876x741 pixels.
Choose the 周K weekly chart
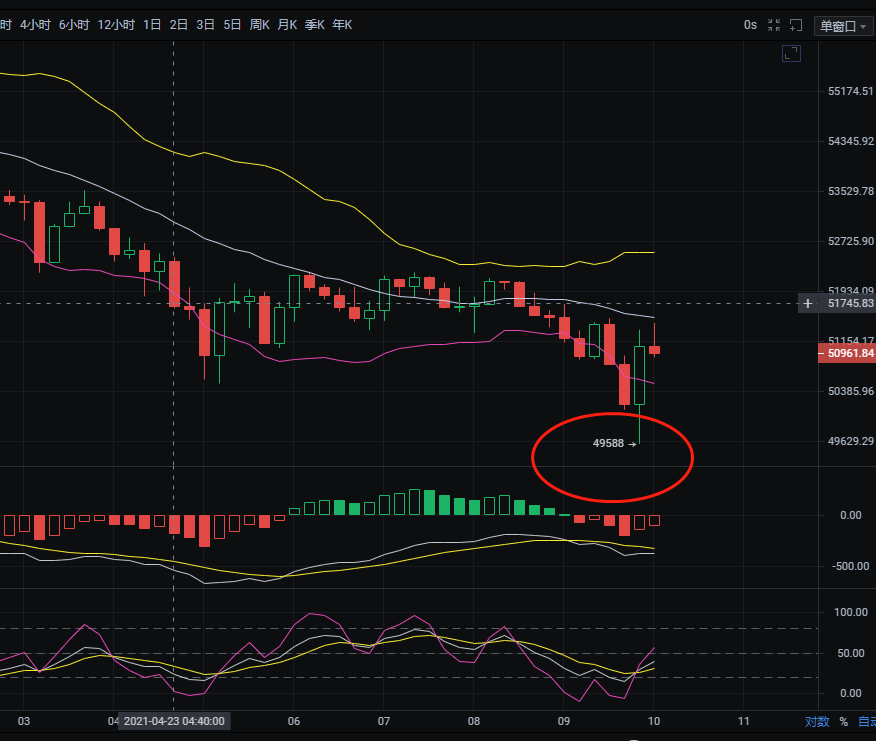[x=259, y=25]
